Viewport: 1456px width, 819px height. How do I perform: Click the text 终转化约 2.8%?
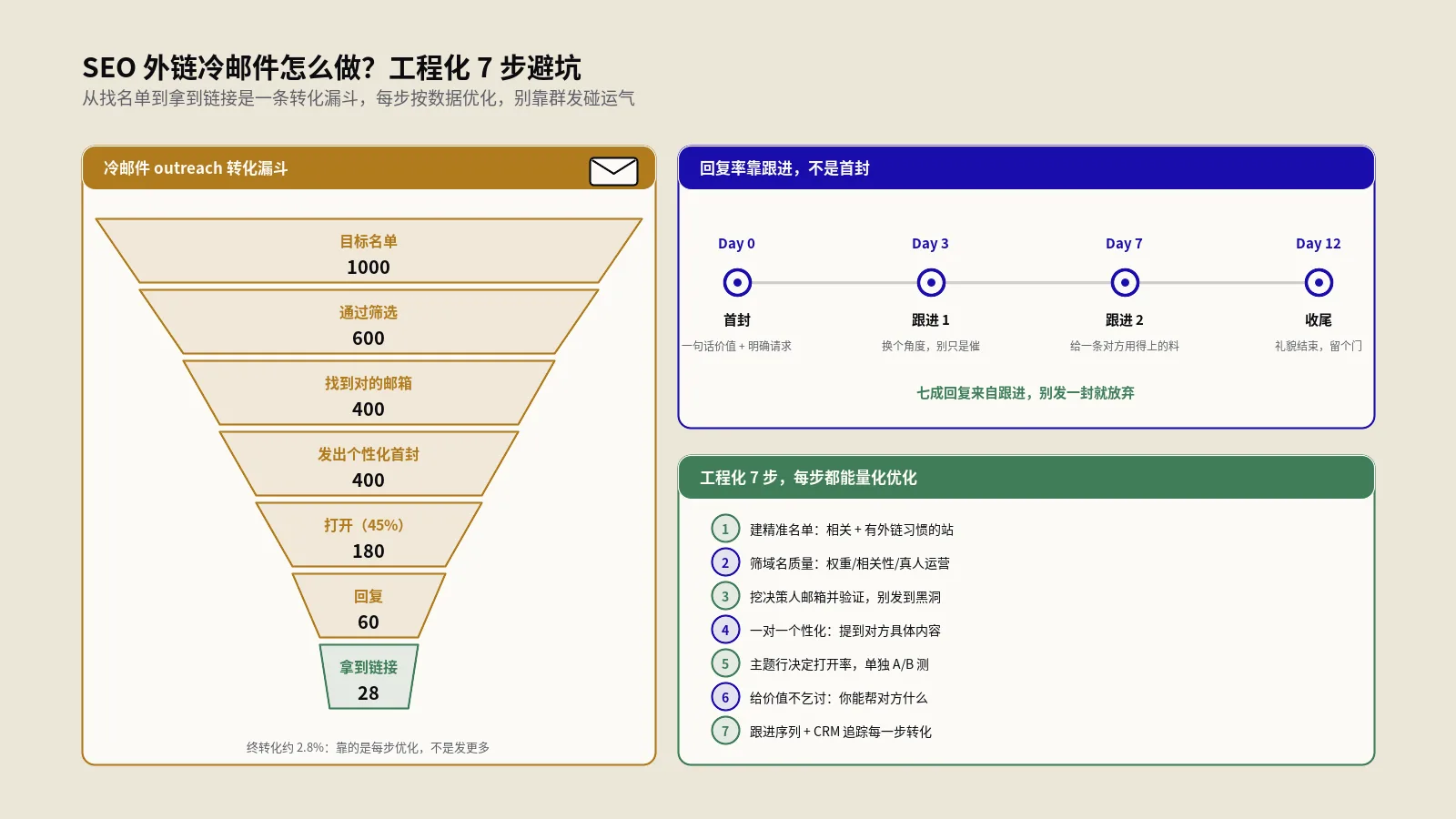tap(287, 747)
